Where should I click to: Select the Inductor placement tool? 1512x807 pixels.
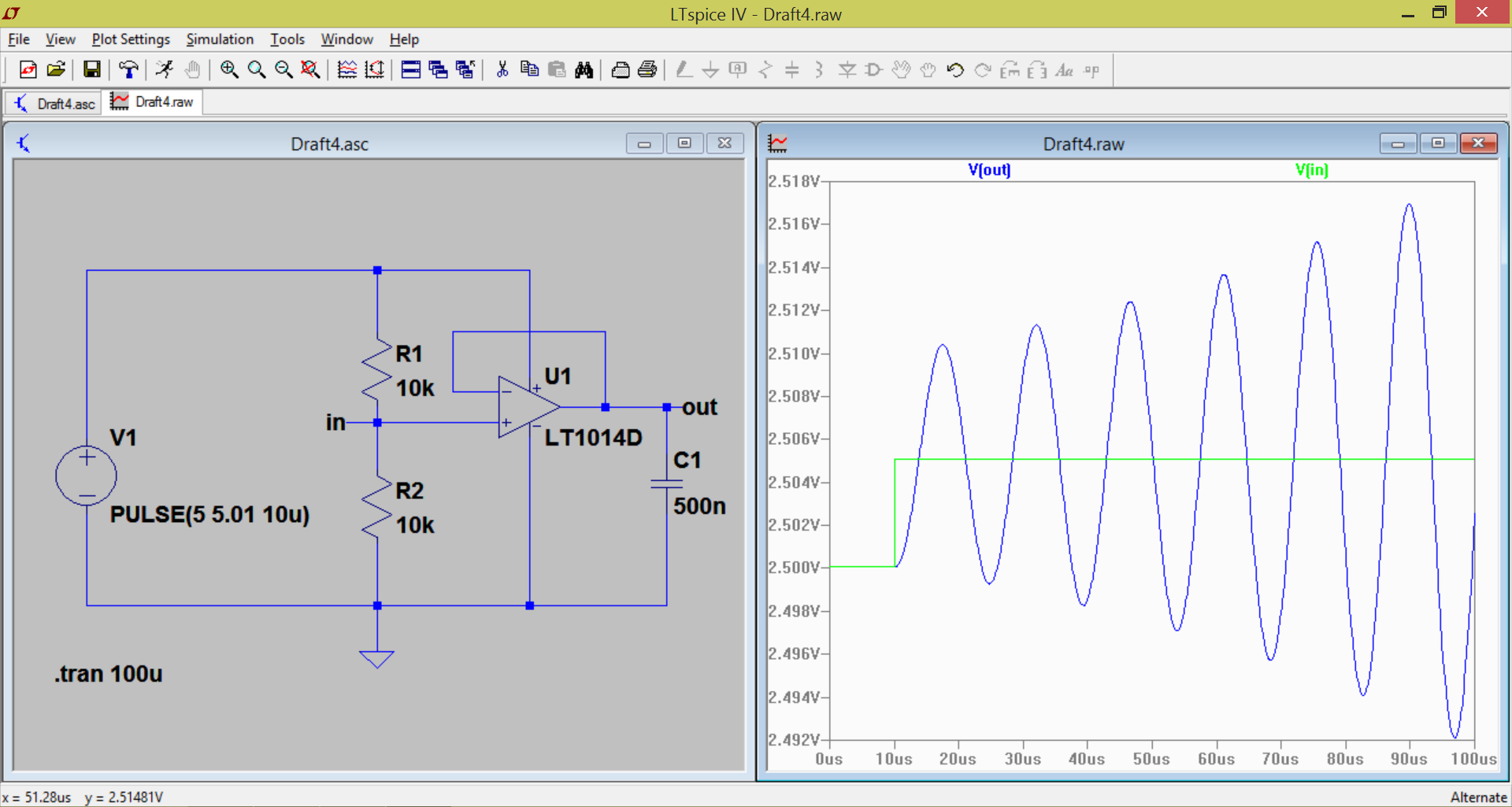(820, 70)
